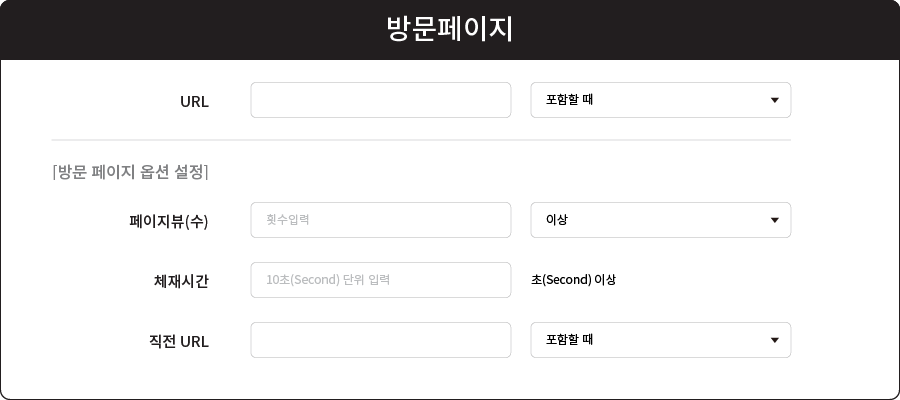Click the 방문페이지 header title
Image resolution: width=900 pixels, height=400 pixels.
tap(449, 29)
